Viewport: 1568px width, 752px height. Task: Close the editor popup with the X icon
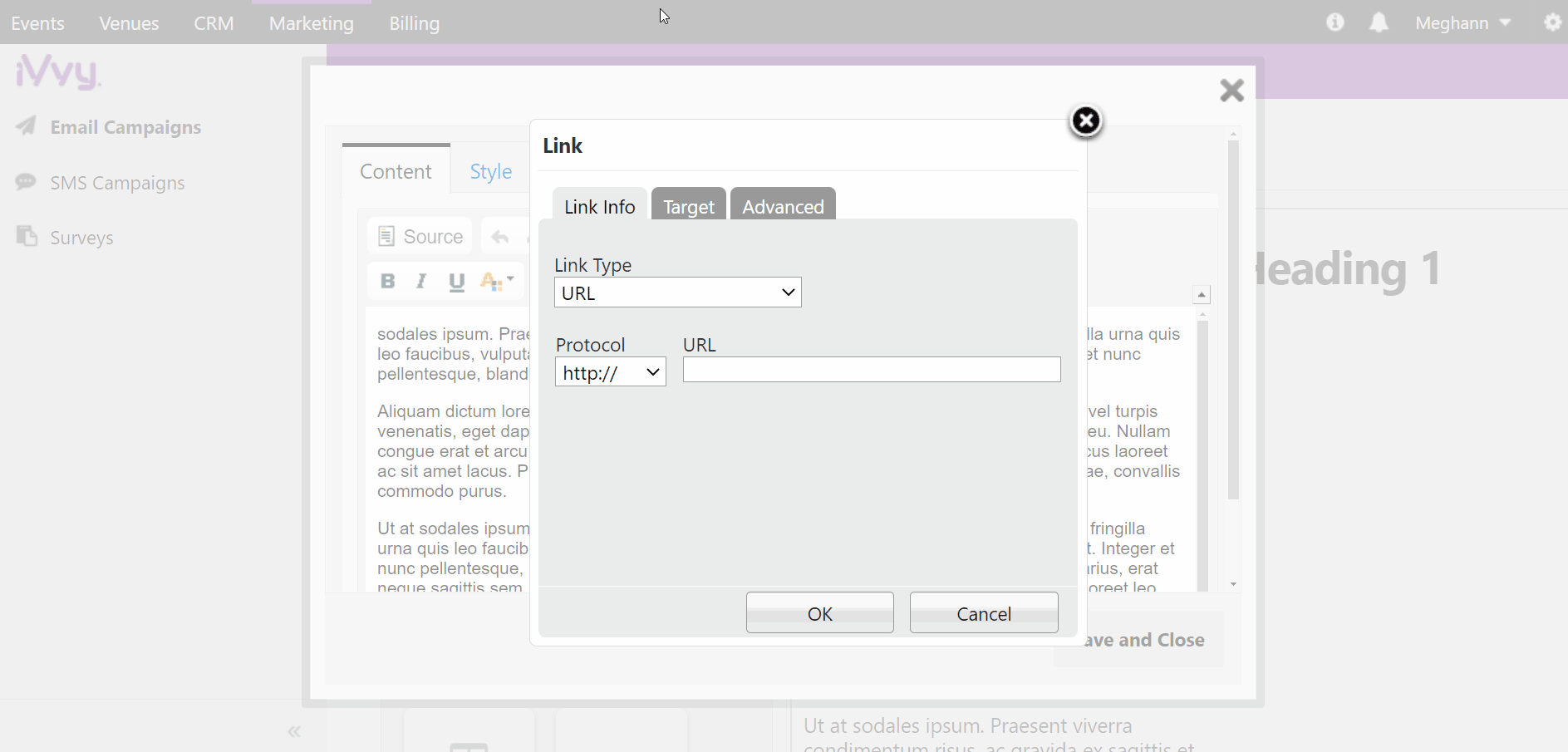coord(1231,90)
